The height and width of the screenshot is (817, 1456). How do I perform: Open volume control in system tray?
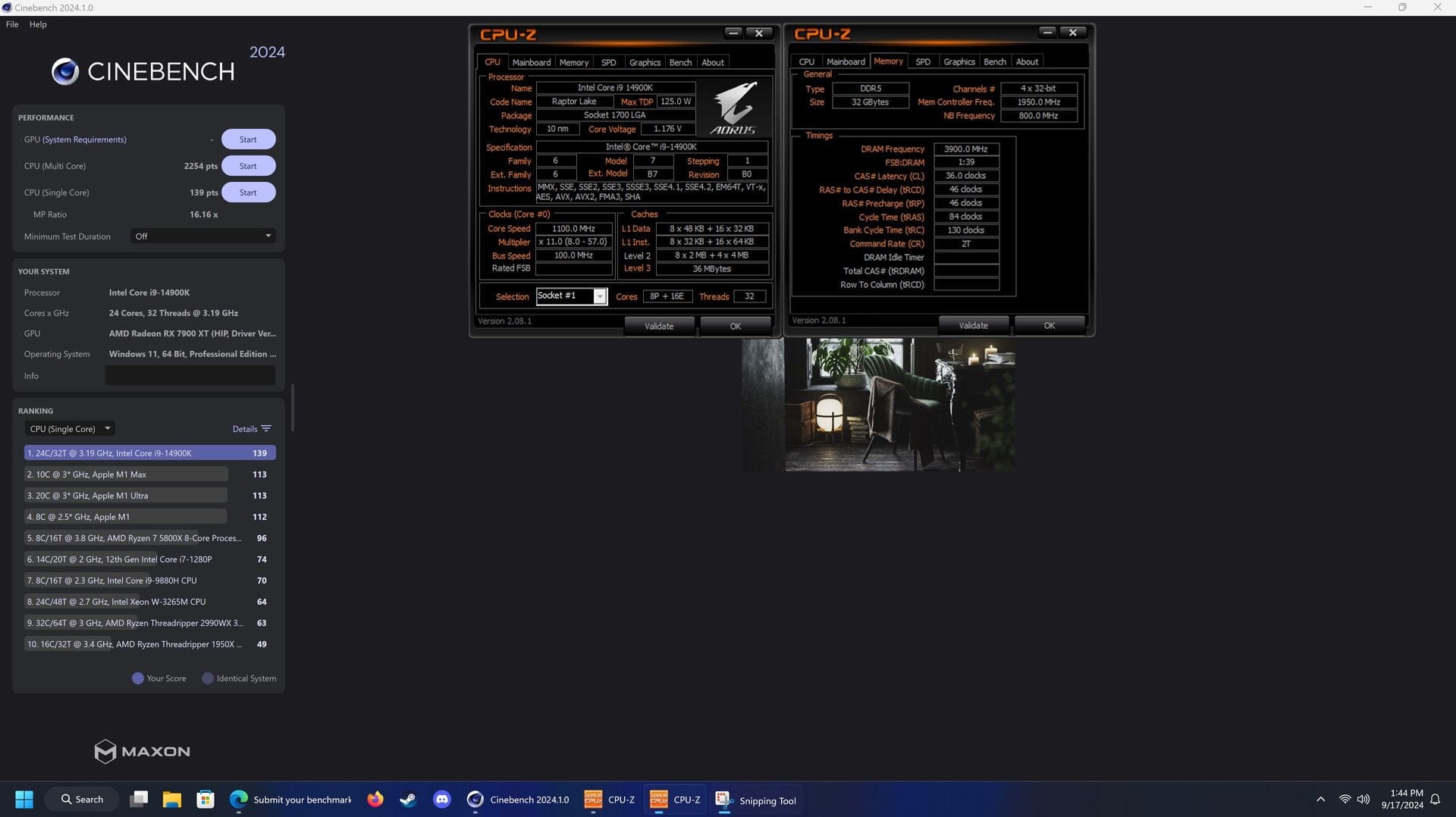pyautogui.click(x=1363, y=800)
